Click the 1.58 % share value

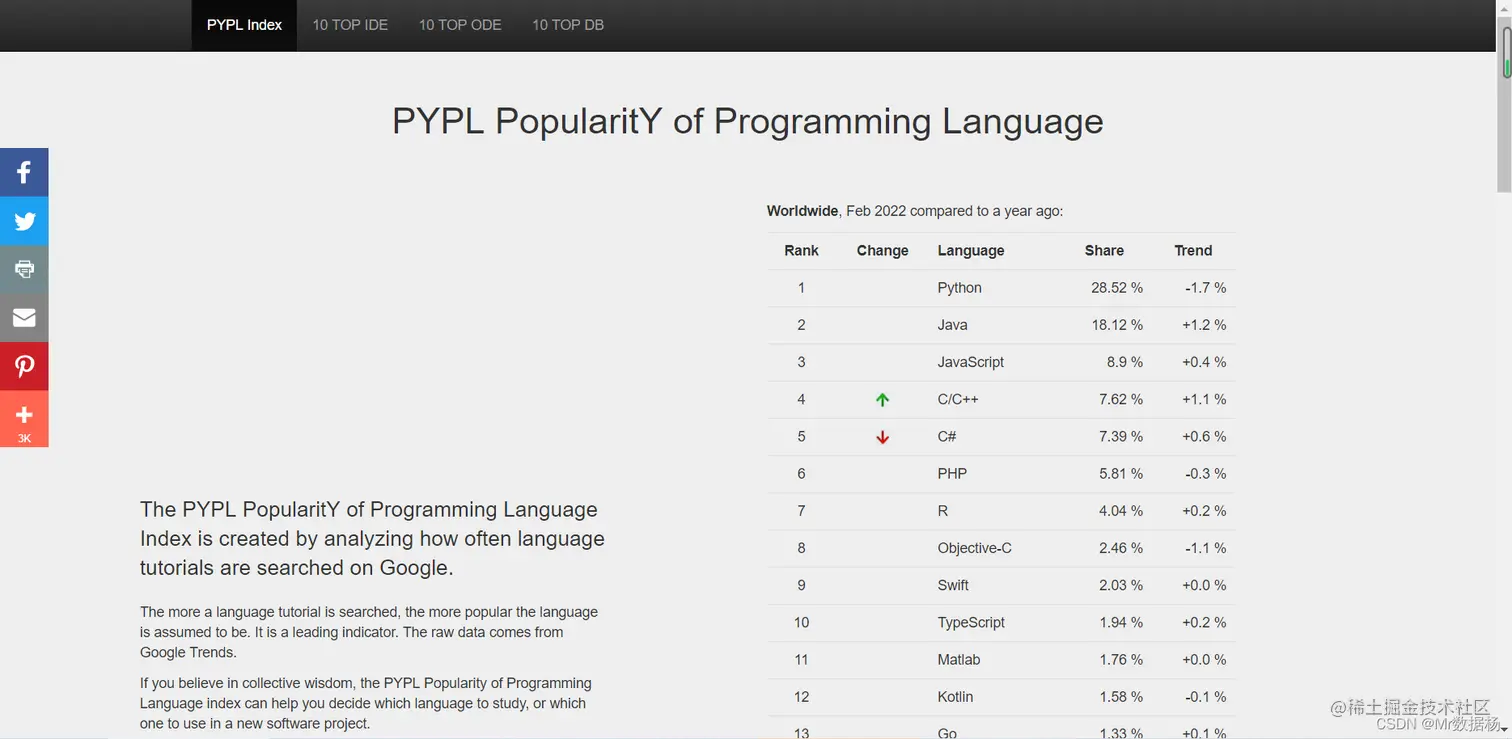coord(1121,697)
